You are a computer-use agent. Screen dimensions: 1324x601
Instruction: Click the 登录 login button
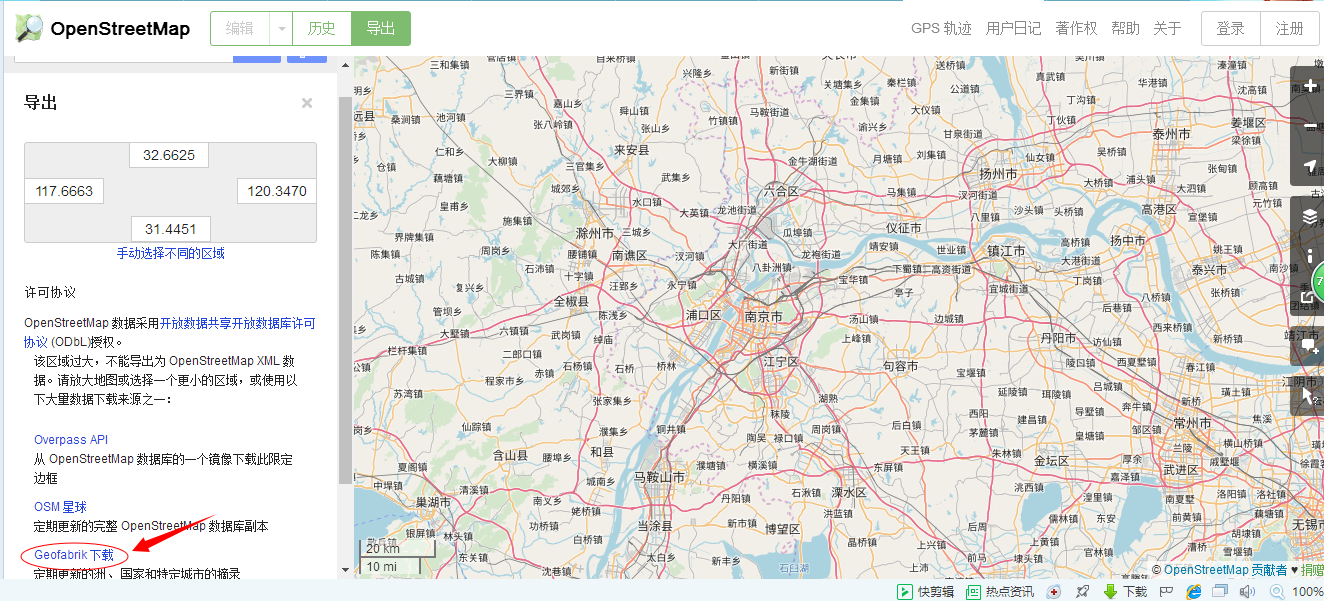pyautogui.click(x=1230, y=29)
